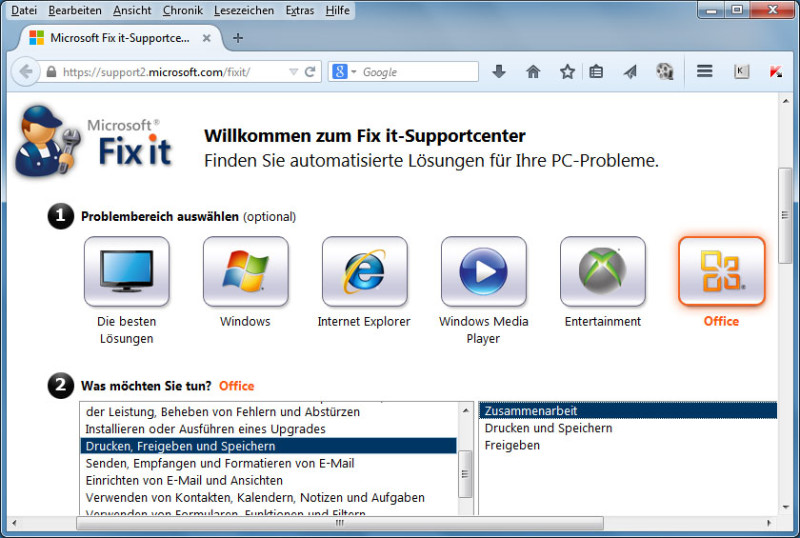Click the horizontal scrollbar thumb
Screen dimensions: 800x538
[340, 523]
